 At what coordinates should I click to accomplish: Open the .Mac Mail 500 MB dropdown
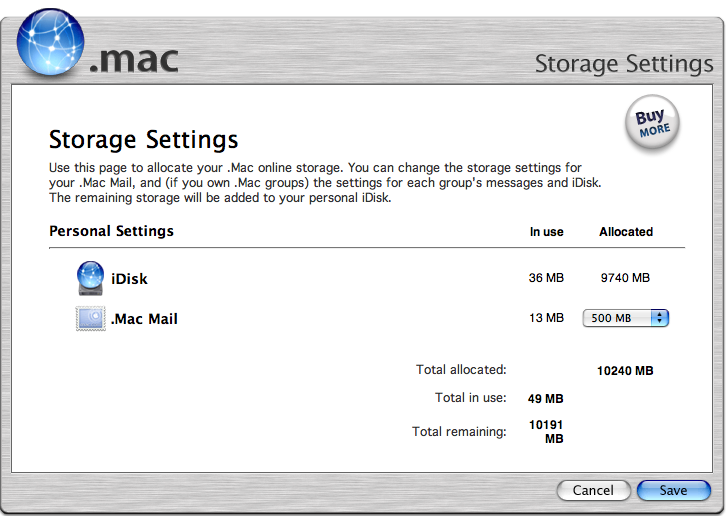(625, 318)
